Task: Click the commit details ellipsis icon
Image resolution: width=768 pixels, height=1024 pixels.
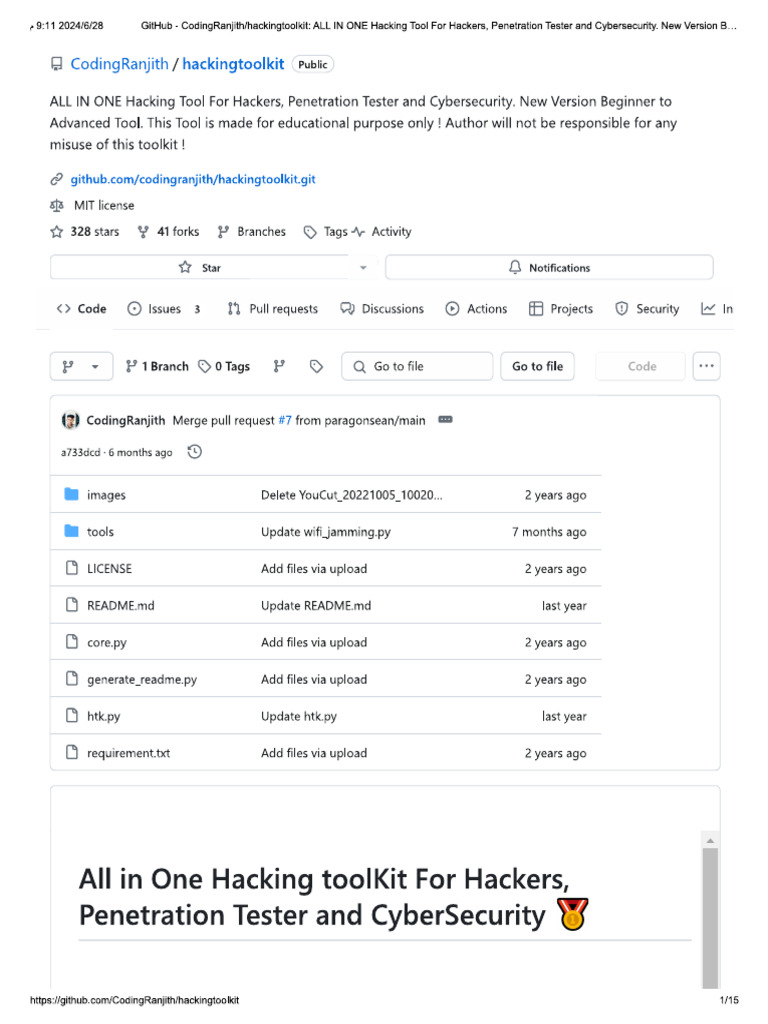Action: [x=445, y=420]
